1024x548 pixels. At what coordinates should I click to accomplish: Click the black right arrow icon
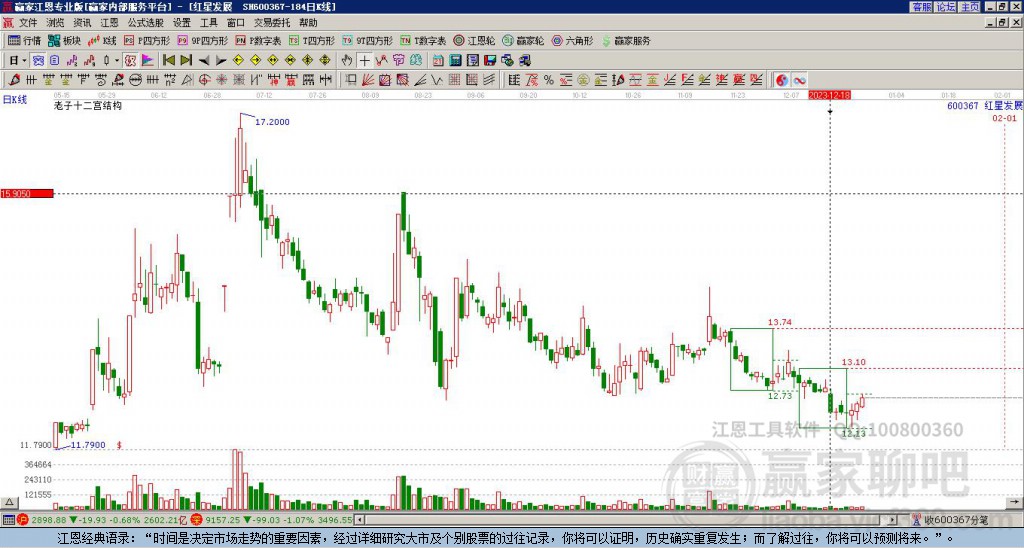[221, 61]
